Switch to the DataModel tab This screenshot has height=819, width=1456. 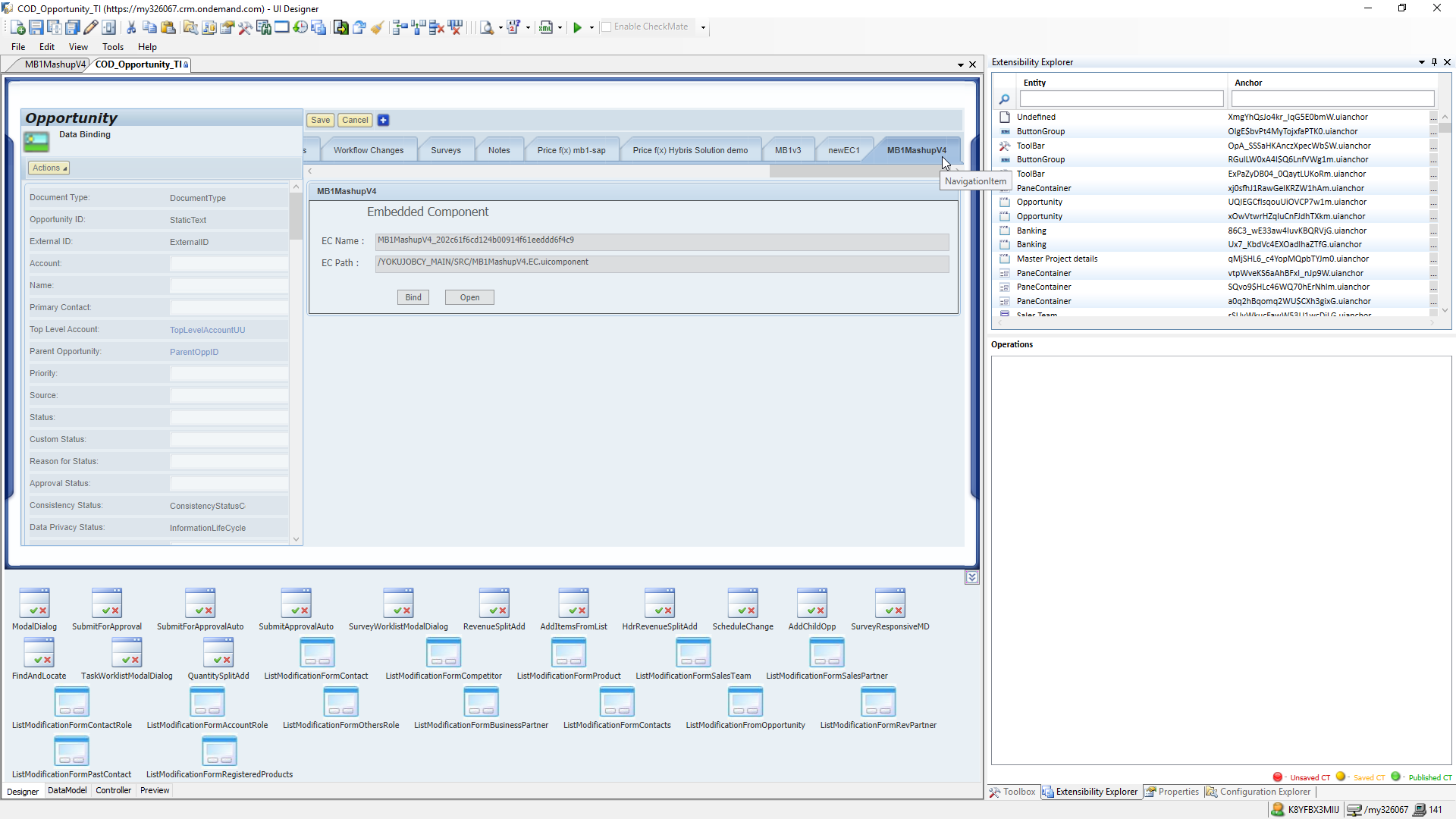tap(67, 790)
